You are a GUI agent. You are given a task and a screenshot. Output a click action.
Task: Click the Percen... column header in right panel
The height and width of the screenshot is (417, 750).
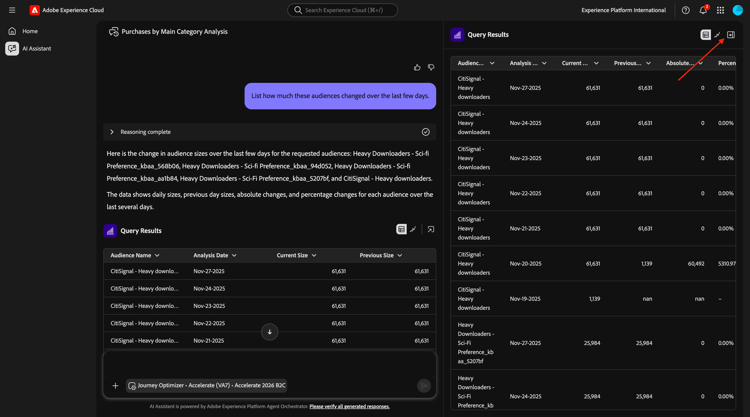click(727, 63)
